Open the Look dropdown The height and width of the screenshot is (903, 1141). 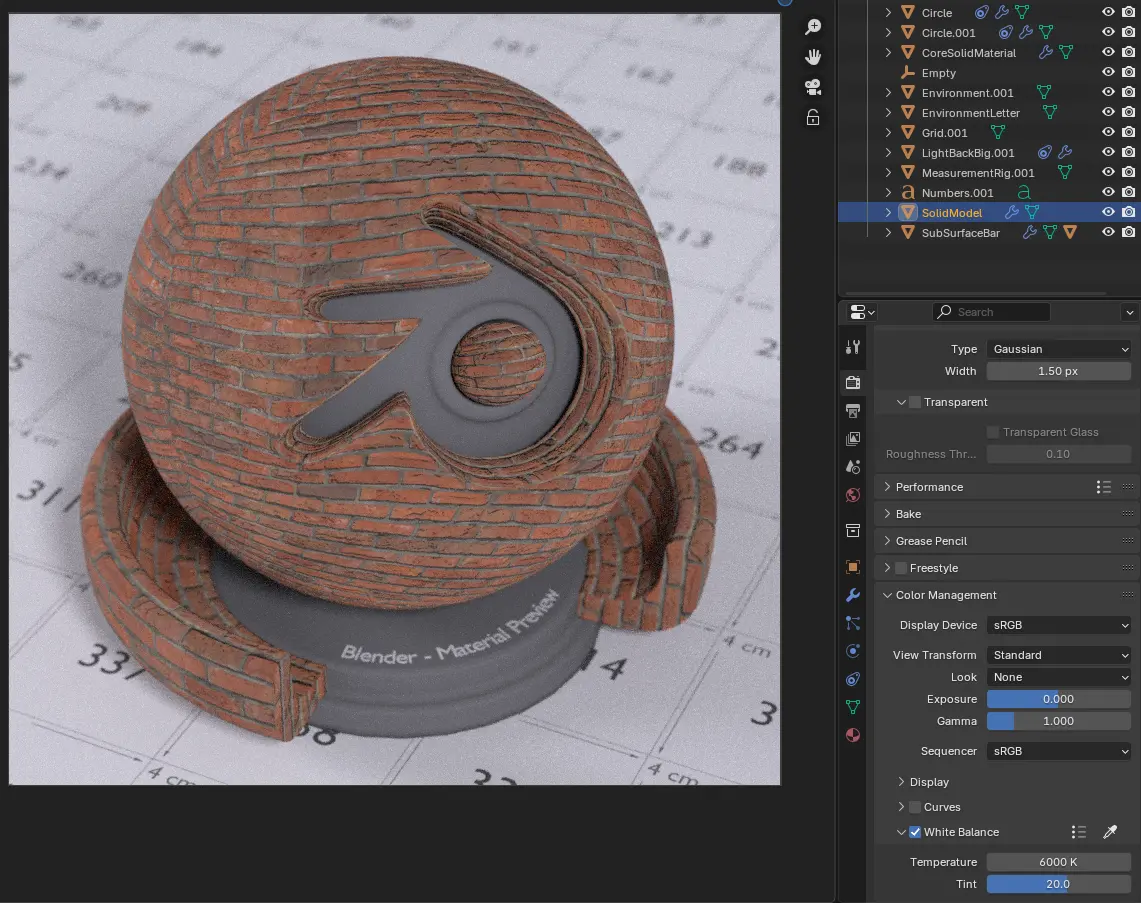coord(1059,677)
